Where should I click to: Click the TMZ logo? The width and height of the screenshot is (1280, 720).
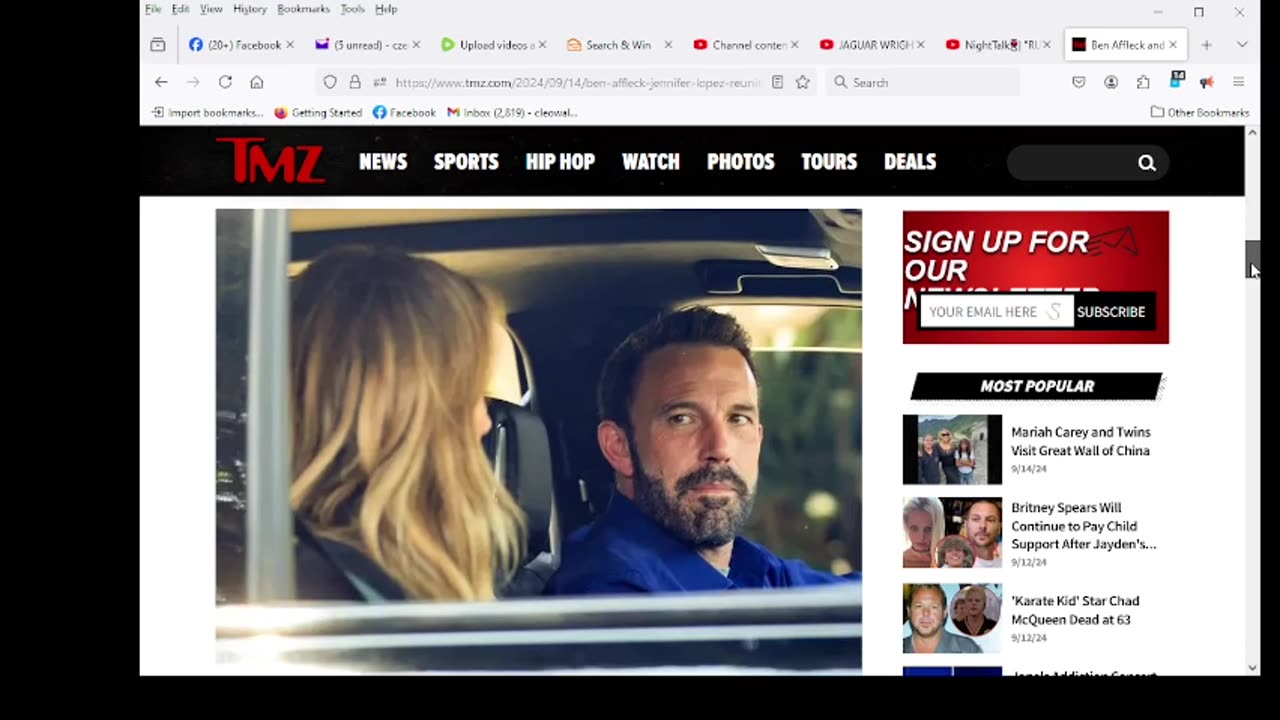tap(270, 160)
